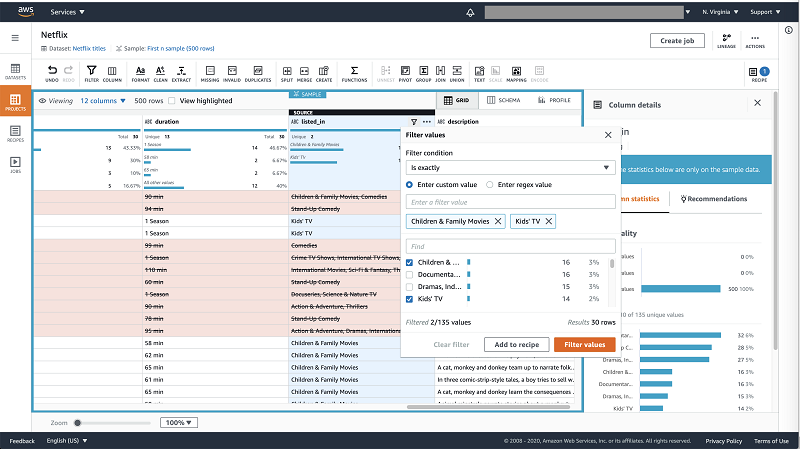Open the Text tool
This screenshot has width=800, height=449.
click(480, 73)
